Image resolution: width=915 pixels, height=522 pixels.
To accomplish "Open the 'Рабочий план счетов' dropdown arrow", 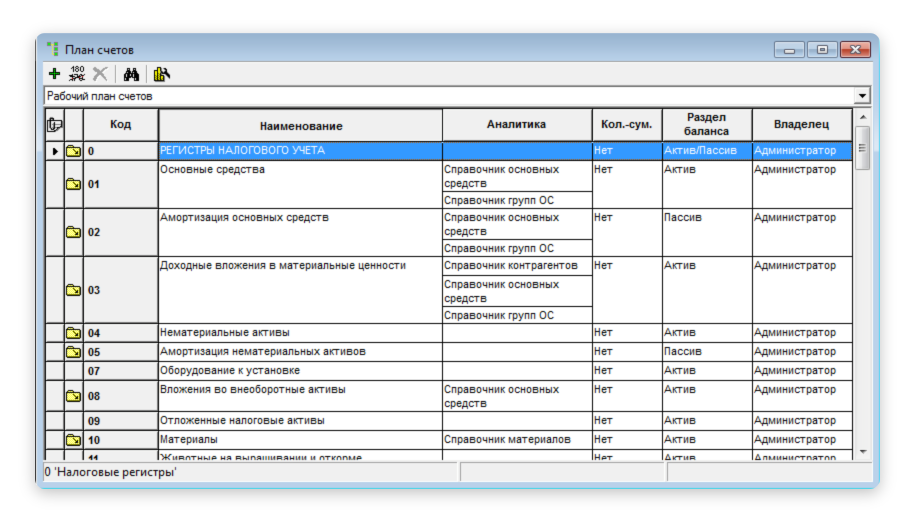I will coord(862,96).
